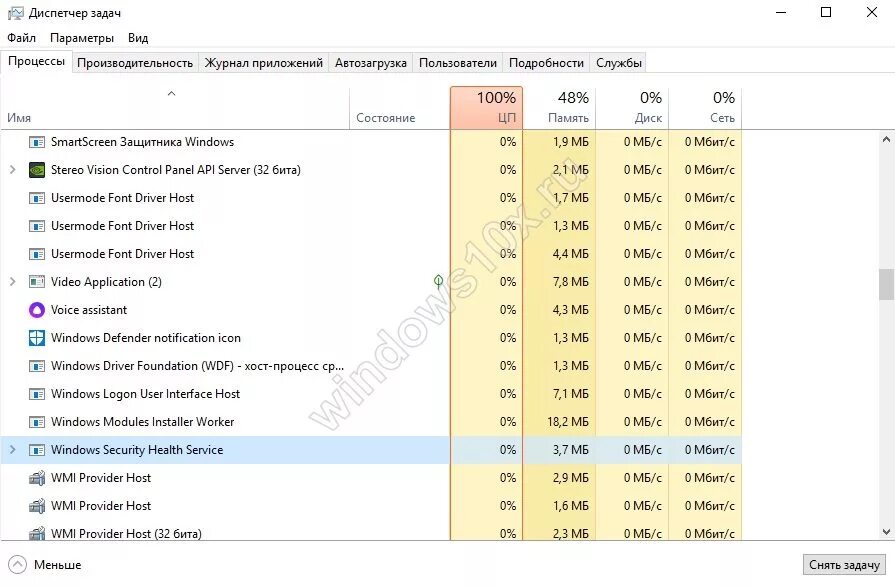895x587 pixels.
Task: Click the 2,3 МБ memory value
Action: [570, 533]
